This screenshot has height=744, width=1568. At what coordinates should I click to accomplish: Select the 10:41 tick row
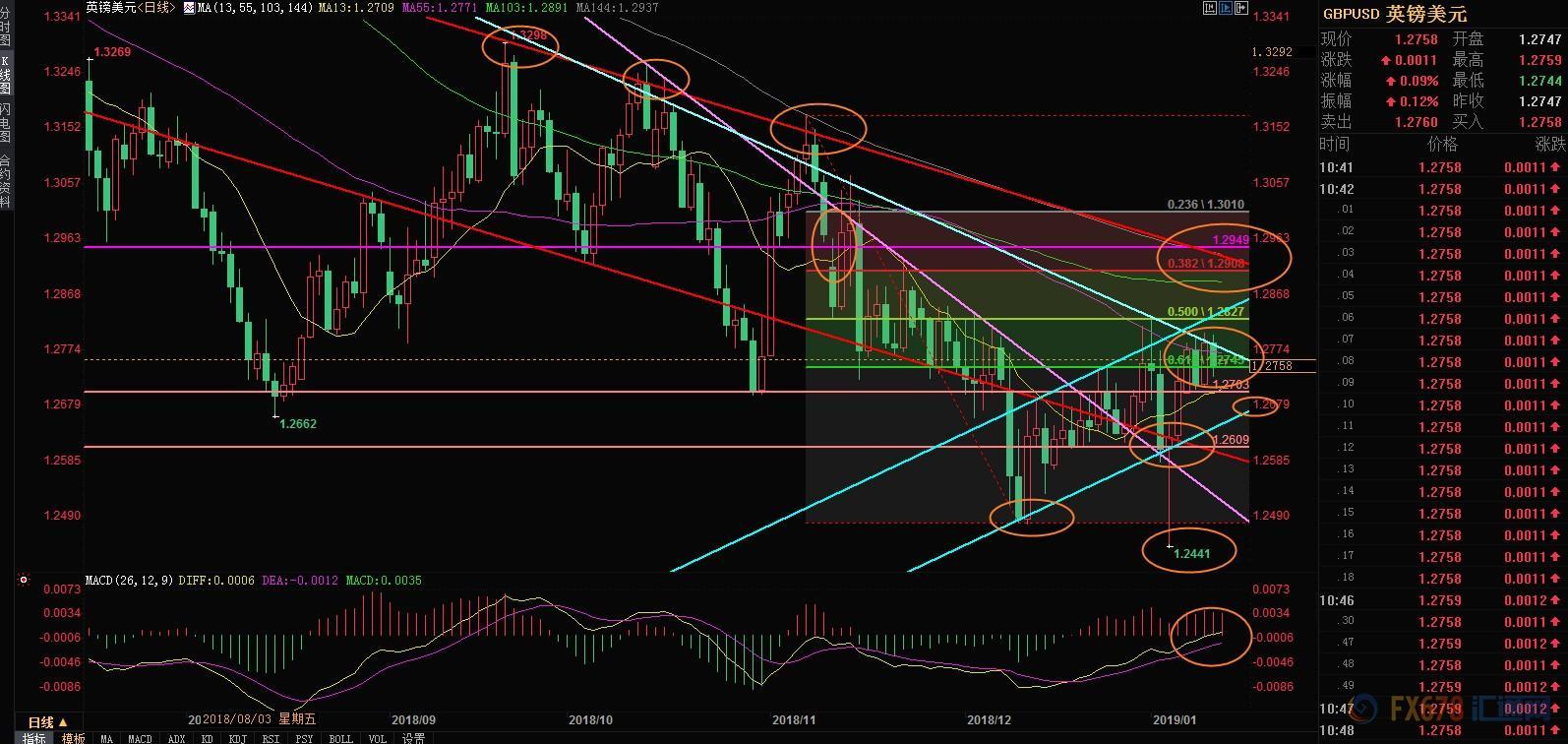(x=1442, y=167)
